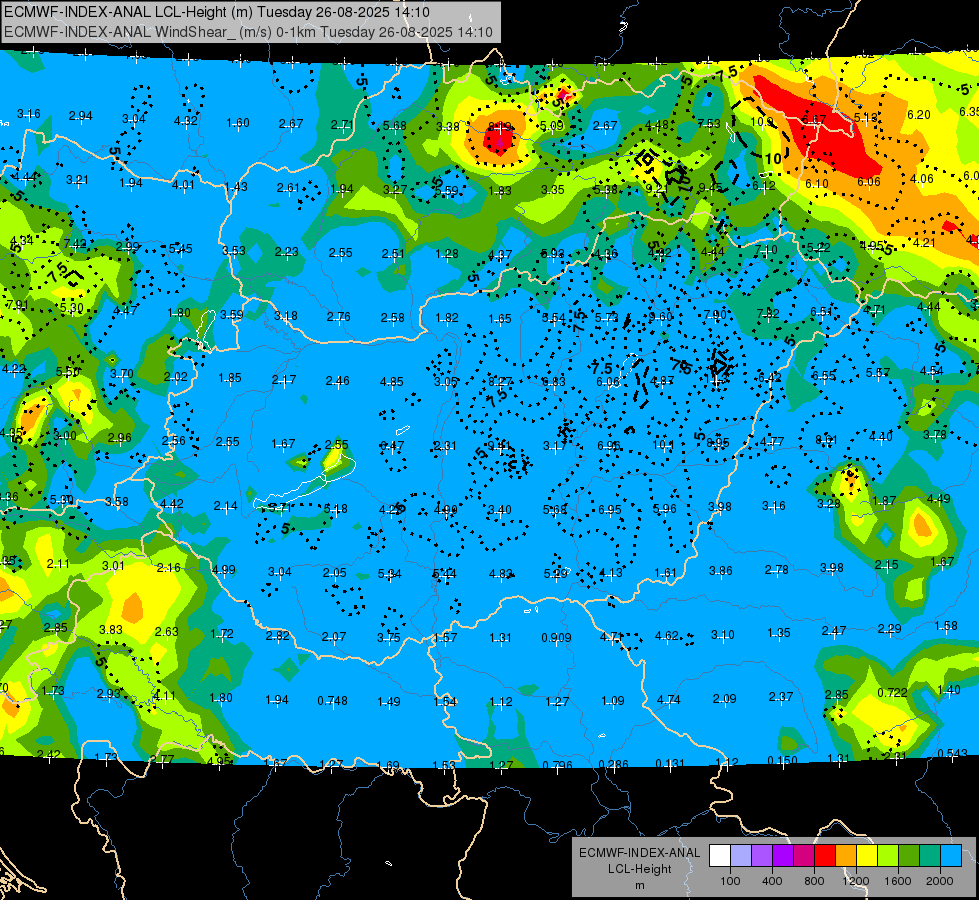Image resolution: width=979 pixels, height=900 pixels.
Task: Click the map value 3.75
Action: [x=388, y=638]
